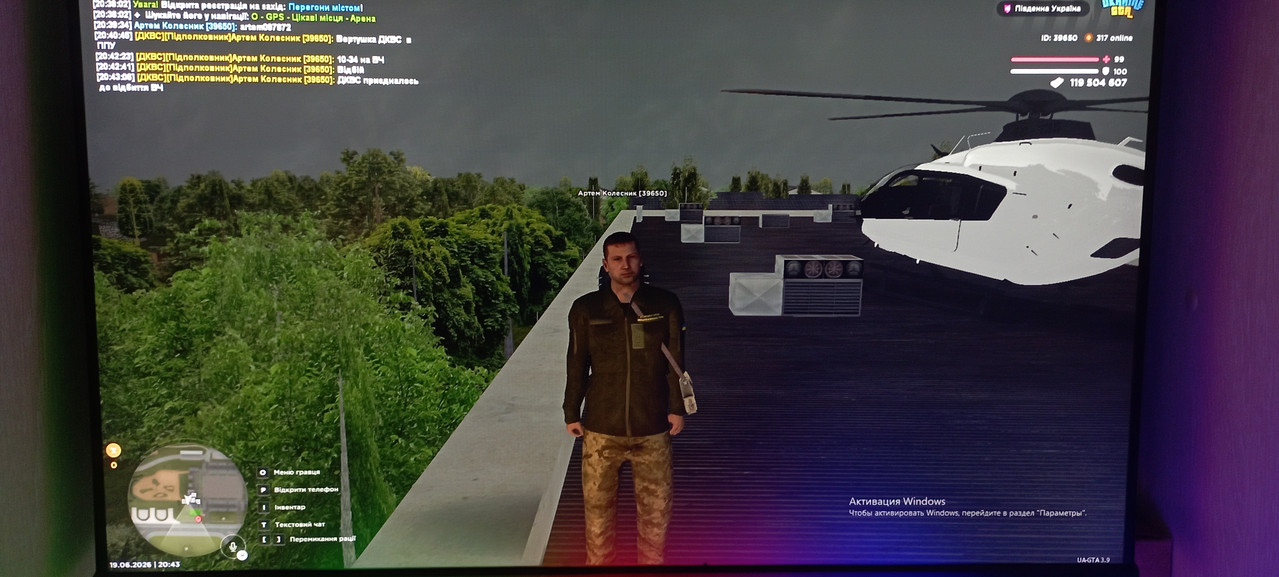Click the money amount '119 504 607'
Image resolution: width=1279 pixels, height=577 pixels.
[x=1098, y=83]
